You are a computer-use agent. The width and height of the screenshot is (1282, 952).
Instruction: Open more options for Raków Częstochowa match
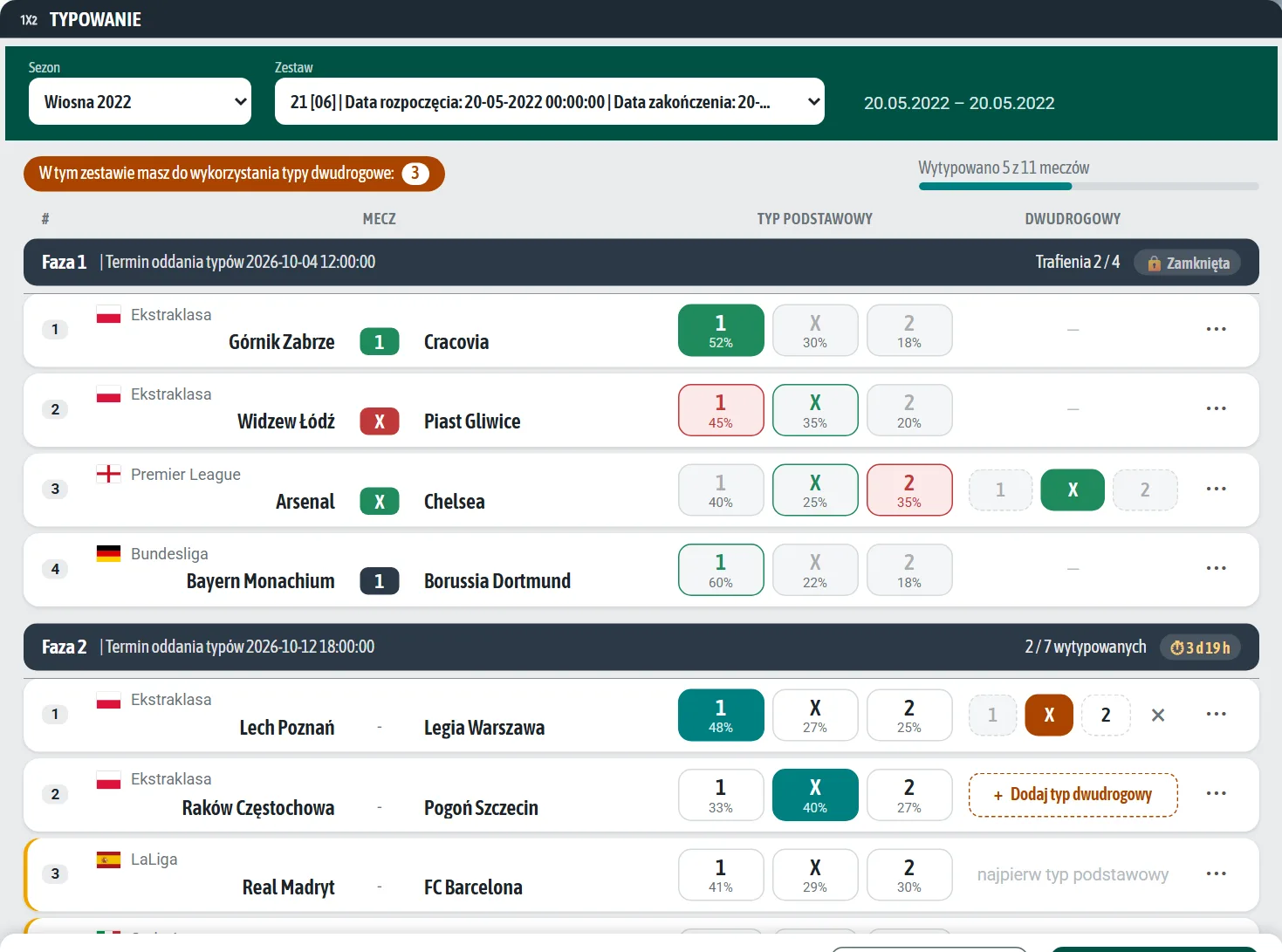tap(1216, 793)
